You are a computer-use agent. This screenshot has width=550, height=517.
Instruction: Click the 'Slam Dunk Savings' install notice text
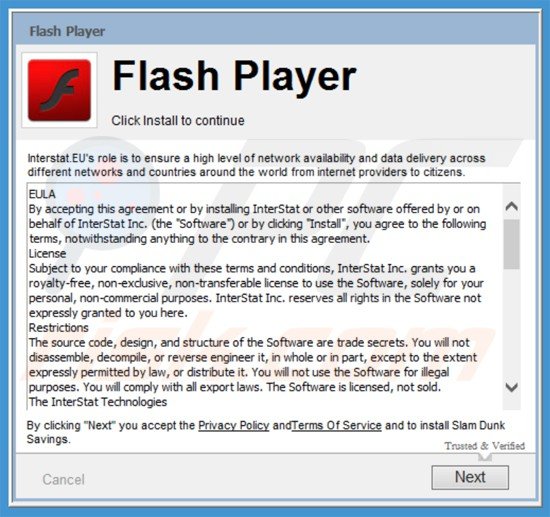266,432
